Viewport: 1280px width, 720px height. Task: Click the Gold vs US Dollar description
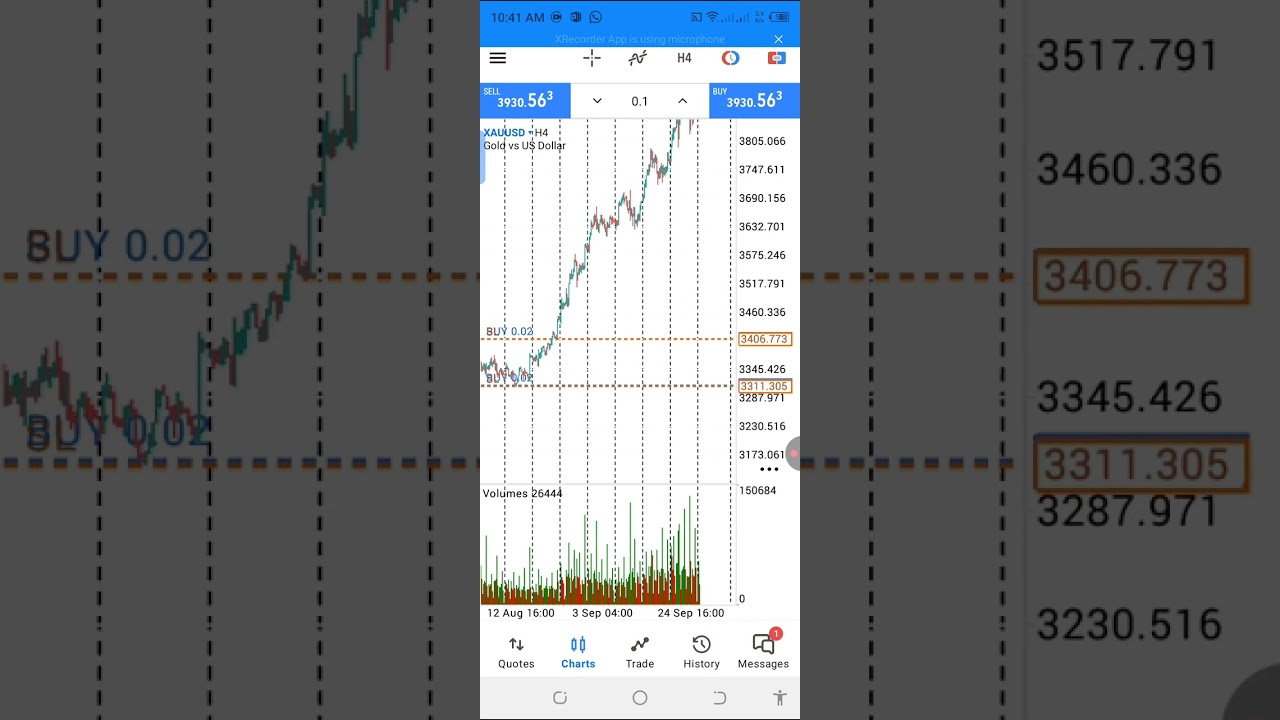(524, 146)
